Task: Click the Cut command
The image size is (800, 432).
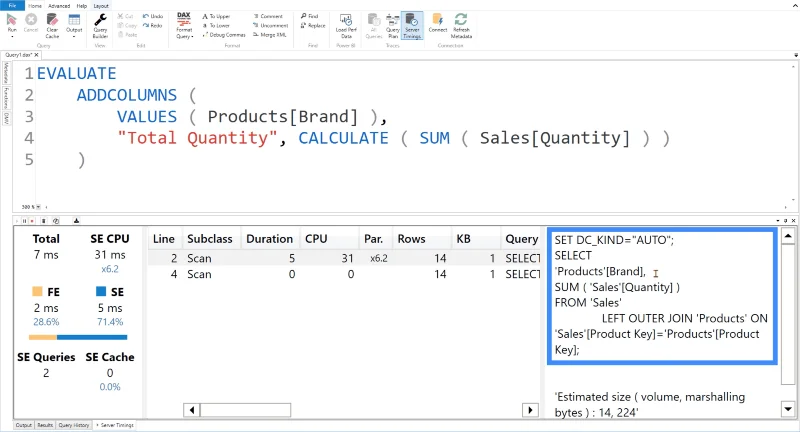Action: 125,16
